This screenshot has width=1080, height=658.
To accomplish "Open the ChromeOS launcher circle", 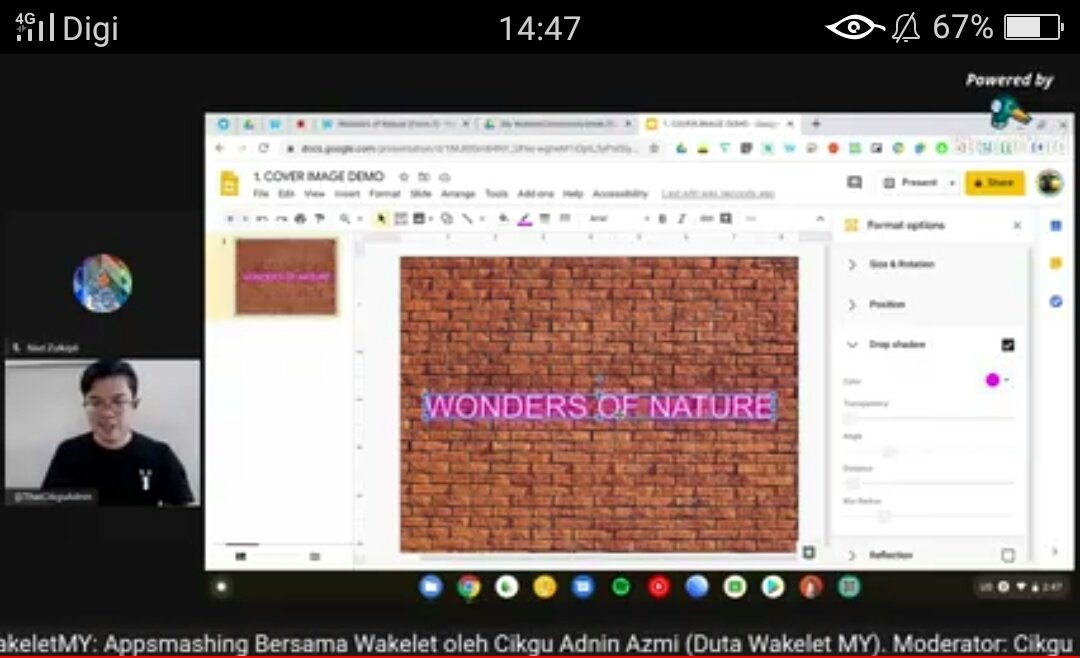I will (221, 587).
